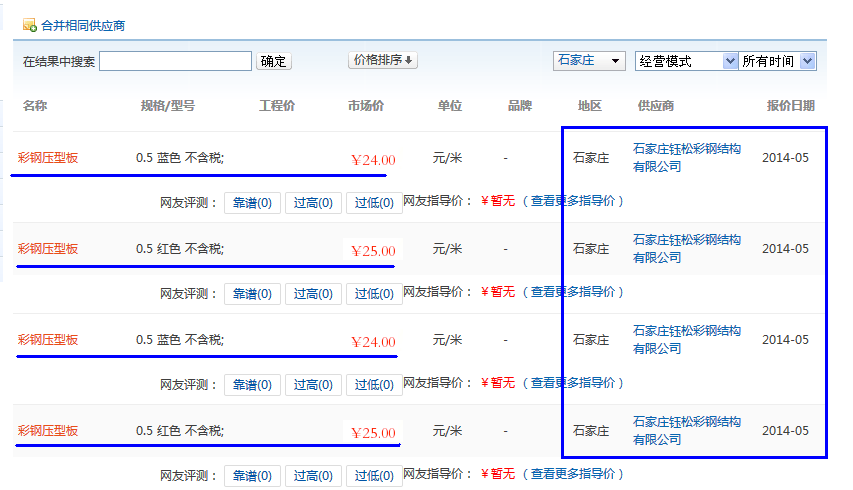Image resolution: width=853 pixels, height=490 pixels.
Task: Click the first row's 0.5 蓝色 不含税 spec
Action: 180,158
